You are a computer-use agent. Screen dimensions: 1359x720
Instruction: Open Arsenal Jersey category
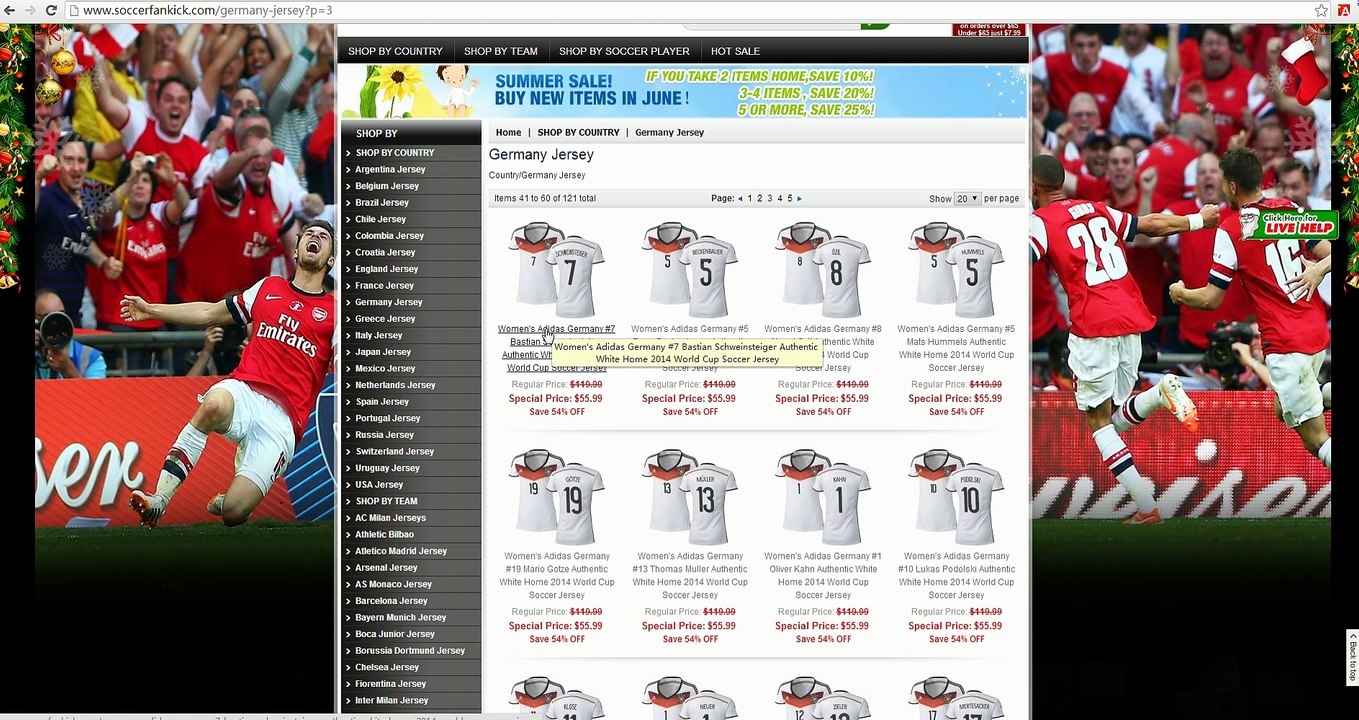click(x=386, y=568)
